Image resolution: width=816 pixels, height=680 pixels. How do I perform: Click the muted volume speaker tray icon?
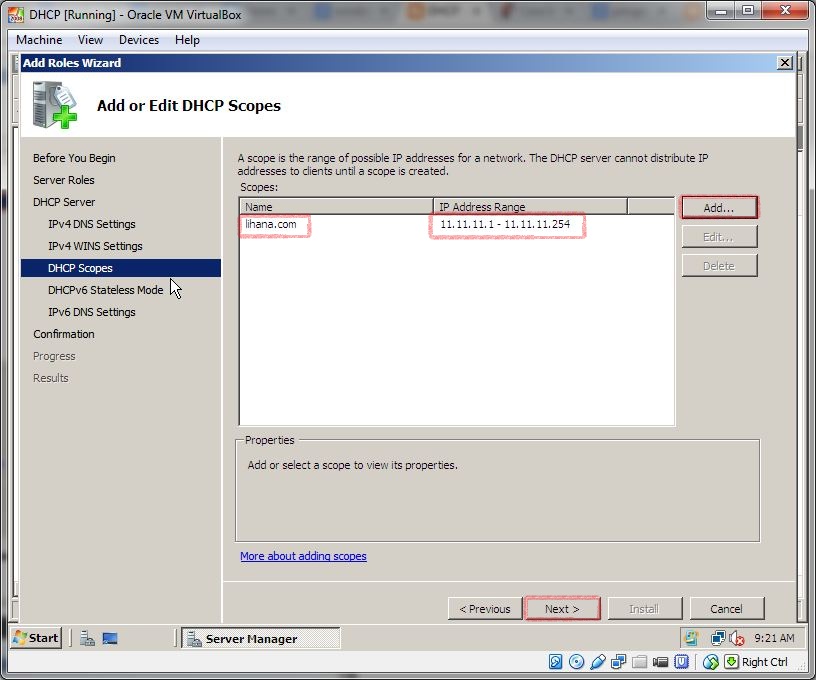click(736, 638)
